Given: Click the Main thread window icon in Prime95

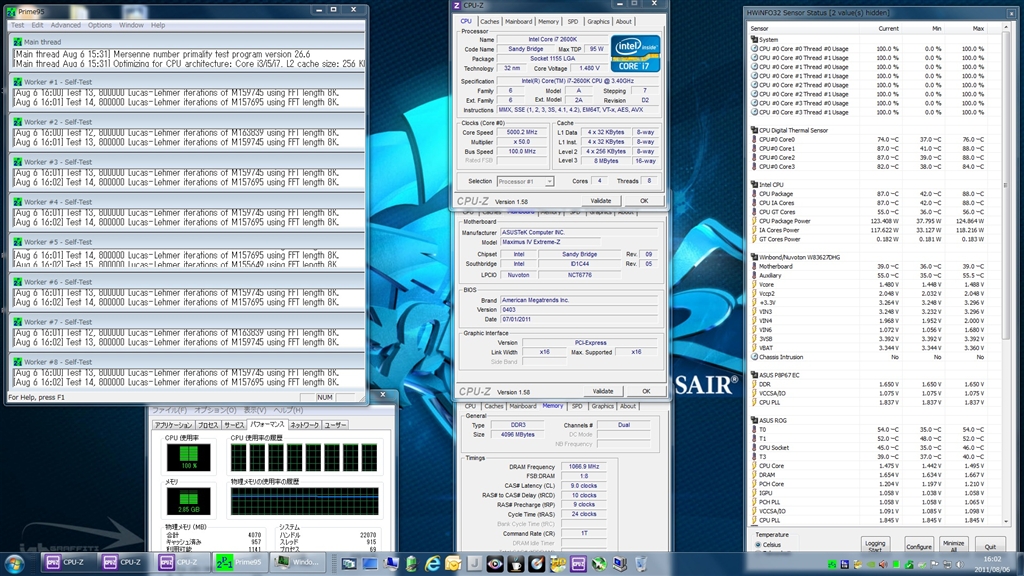Looking at the screenshot, I should (17, 42).
